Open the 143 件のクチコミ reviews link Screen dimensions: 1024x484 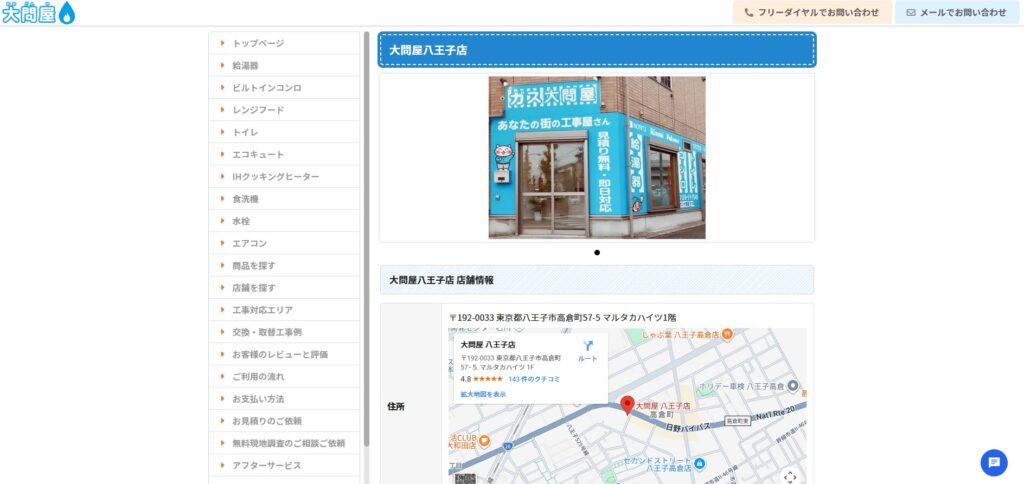click(x=533, y=379)
